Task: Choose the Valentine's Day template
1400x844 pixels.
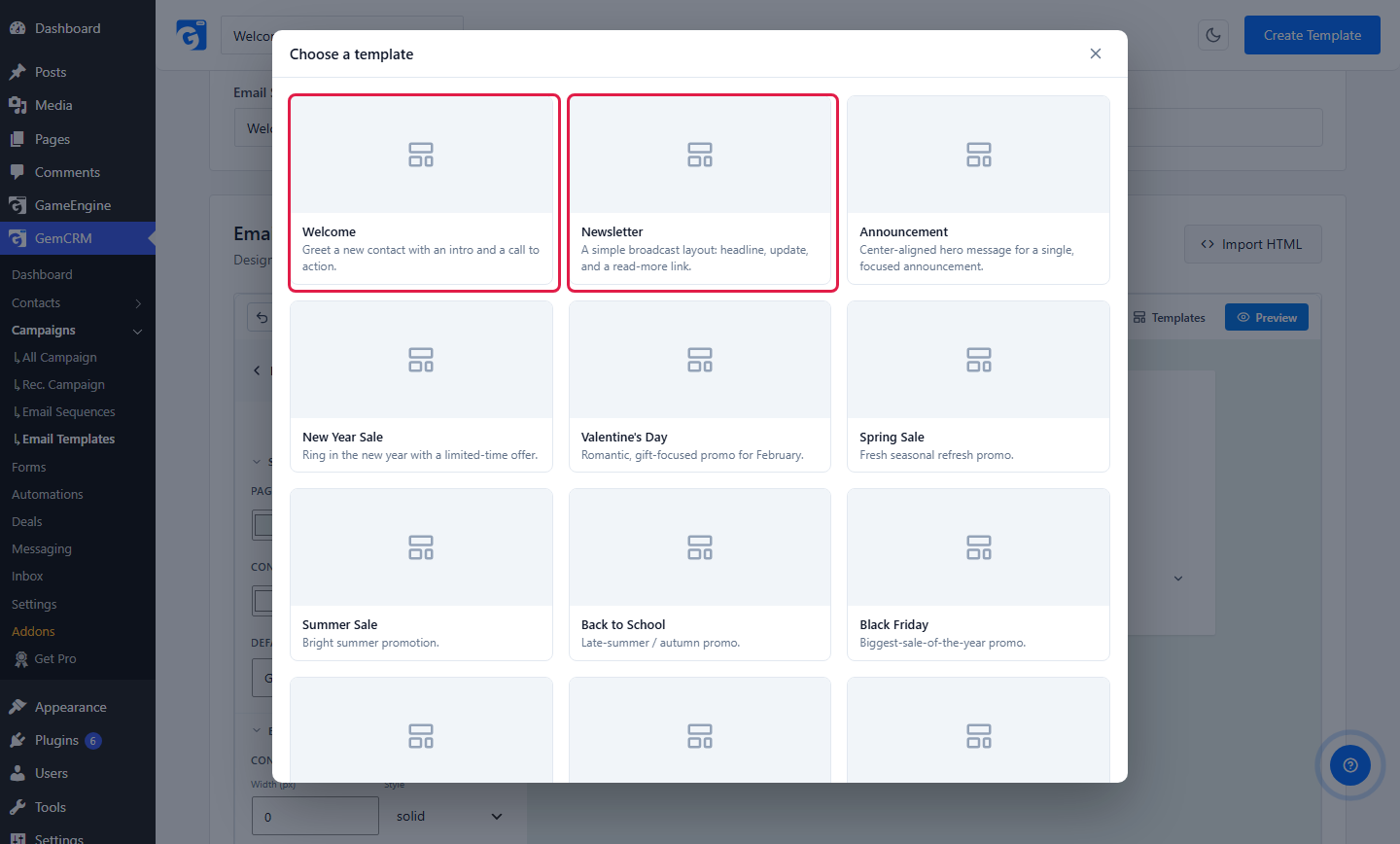Action: [700, 386]
